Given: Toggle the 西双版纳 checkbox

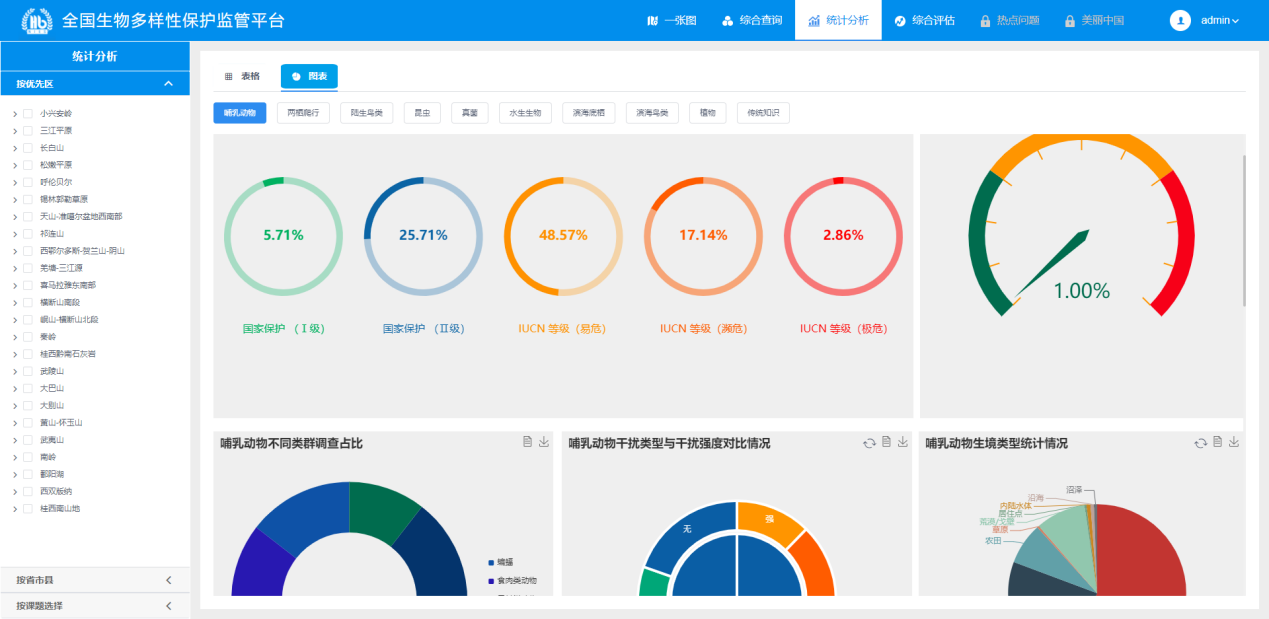Looking at the screenshot, I should point(28,491).
